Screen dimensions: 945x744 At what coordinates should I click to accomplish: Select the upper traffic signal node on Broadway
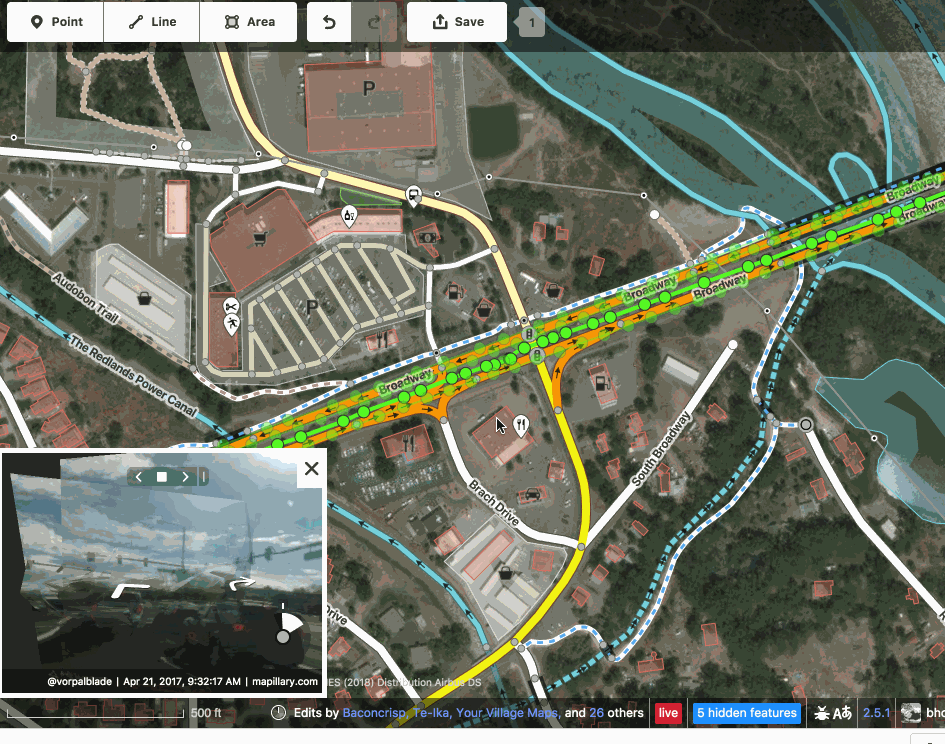point(529,334)
